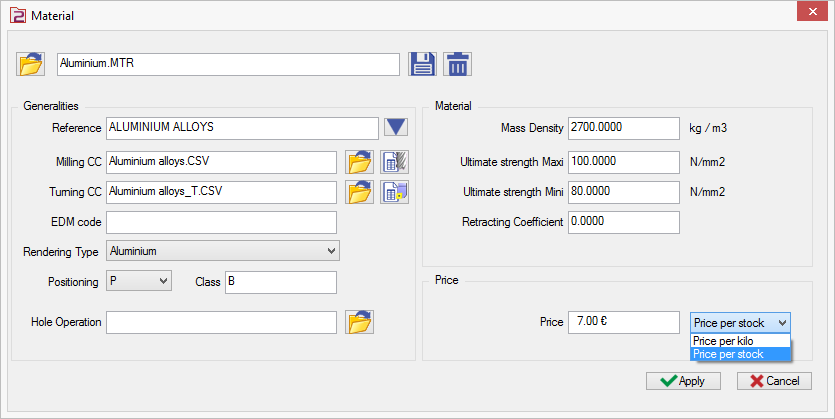Browse for Milling CC file
835x419 pixels.
pyautogui.click(x=359, y=162)
